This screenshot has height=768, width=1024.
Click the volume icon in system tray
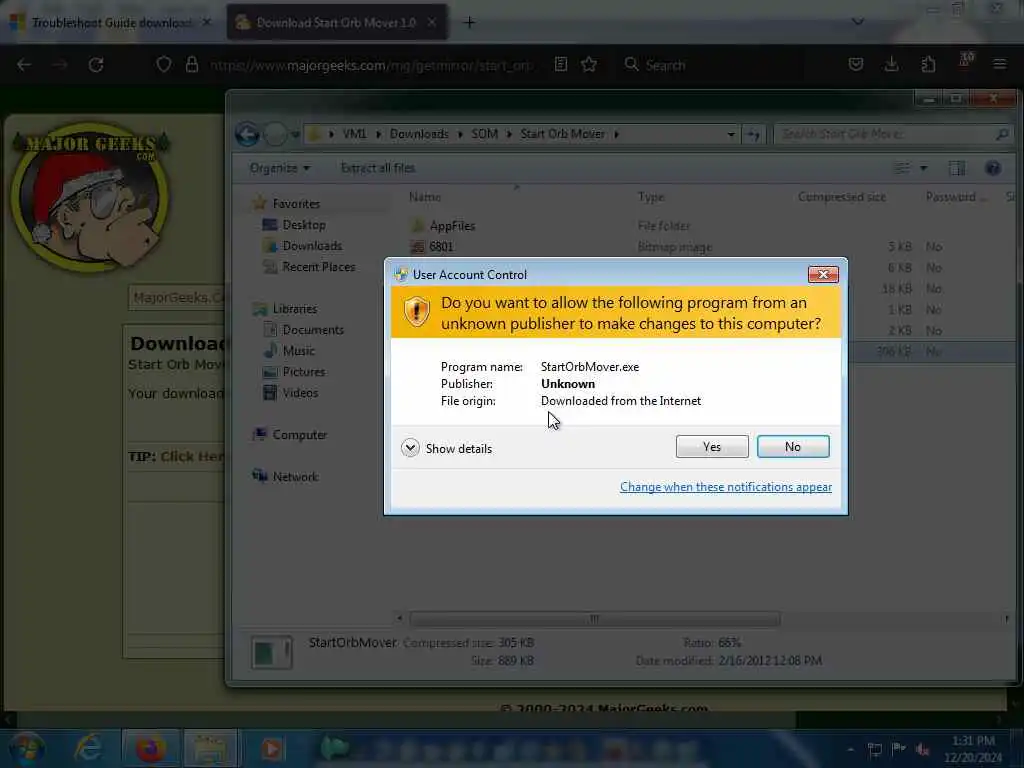click(x=922, y=749)
